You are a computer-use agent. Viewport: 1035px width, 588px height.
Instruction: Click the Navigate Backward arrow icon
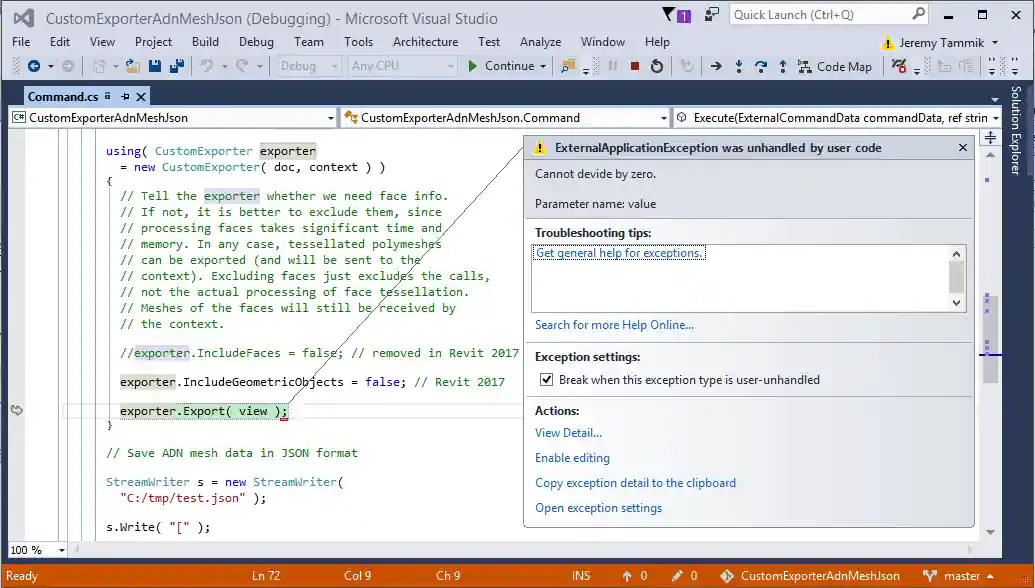click(34, 66)
